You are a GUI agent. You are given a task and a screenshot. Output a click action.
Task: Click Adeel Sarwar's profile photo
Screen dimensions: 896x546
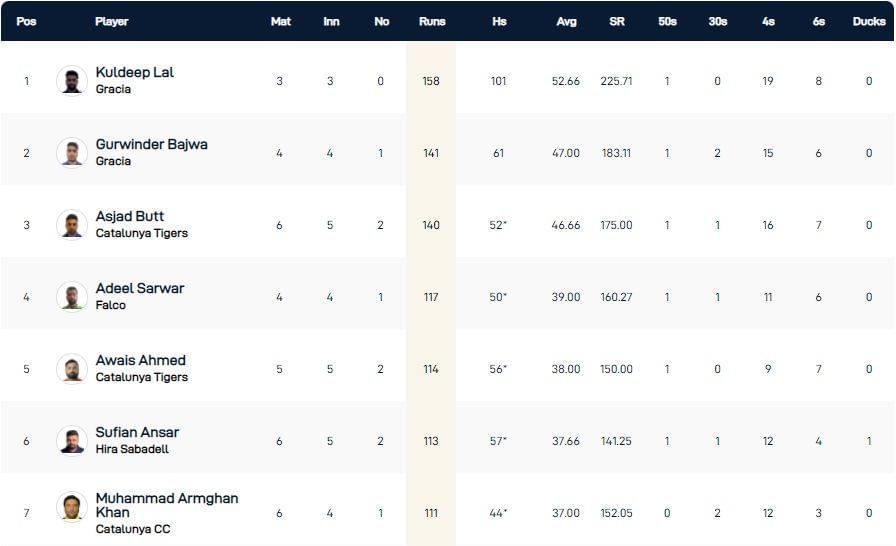pyautogui.click(x=71, y=297)
